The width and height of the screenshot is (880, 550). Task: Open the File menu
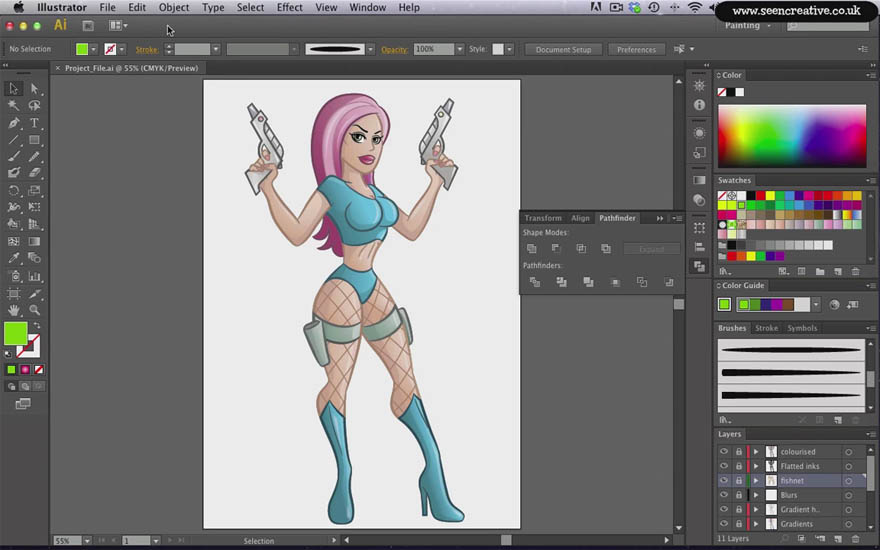[107, 8]
